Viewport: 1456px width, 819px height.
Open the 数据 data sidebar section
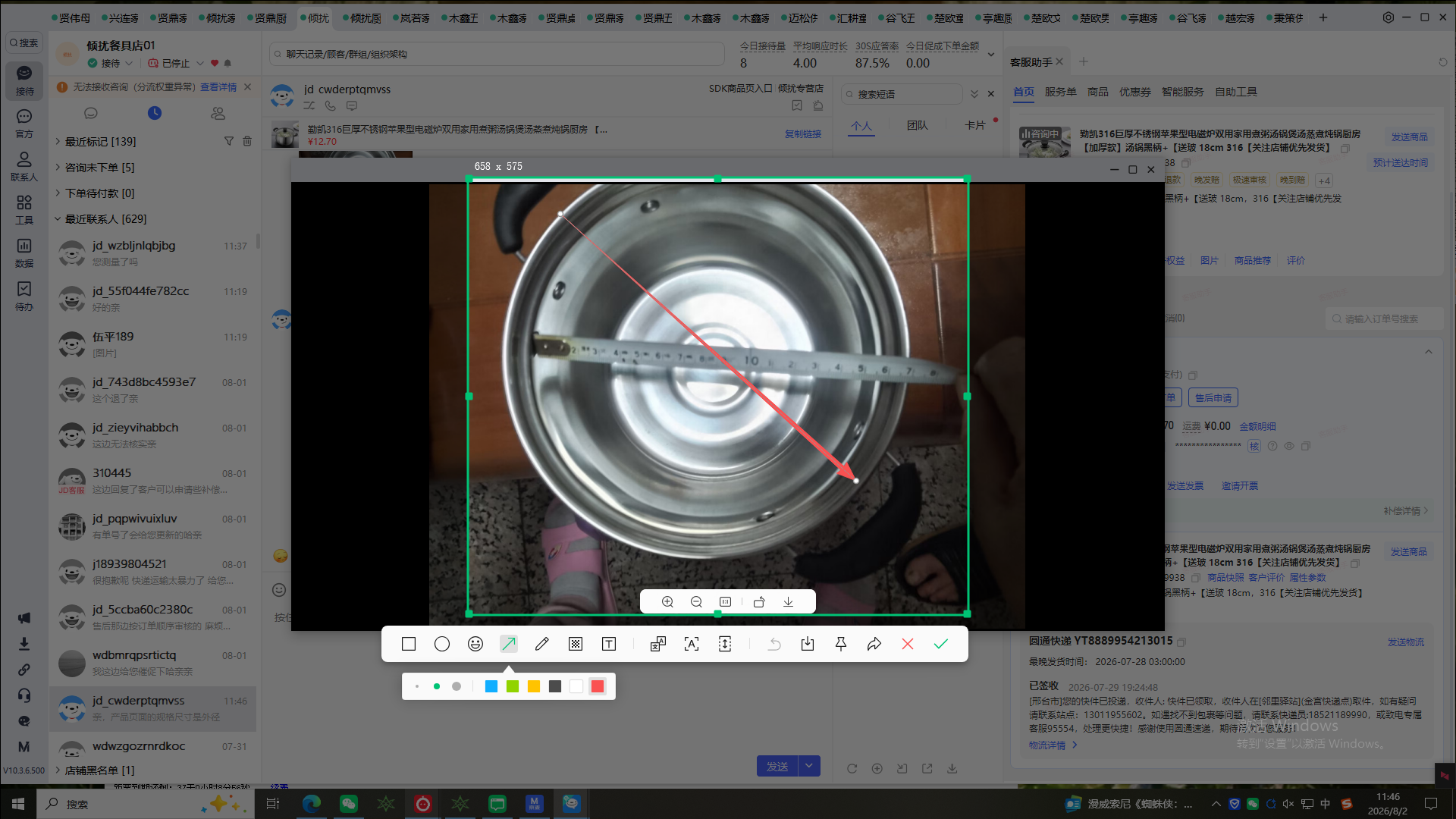coord(24,253)
